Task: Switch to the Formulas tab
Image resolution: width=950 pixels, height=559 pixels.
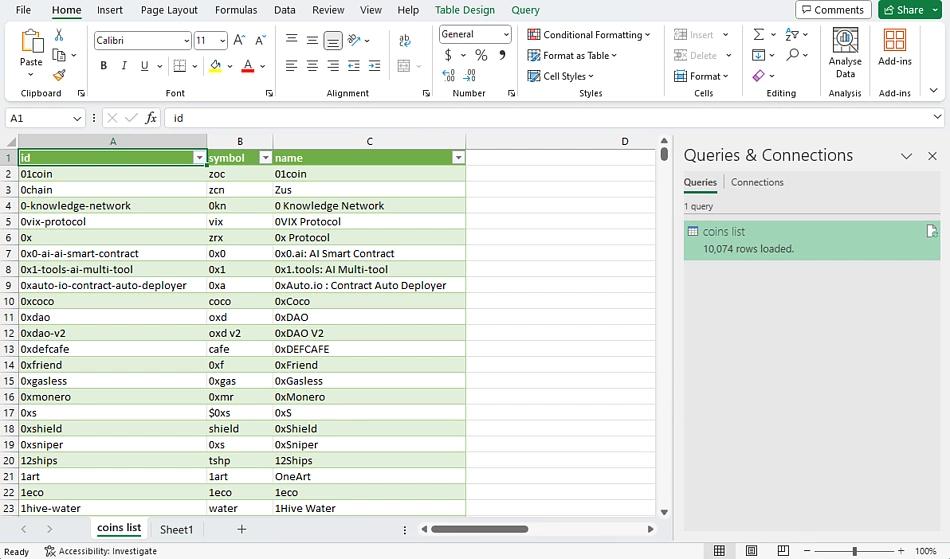Action: [236, 10]
